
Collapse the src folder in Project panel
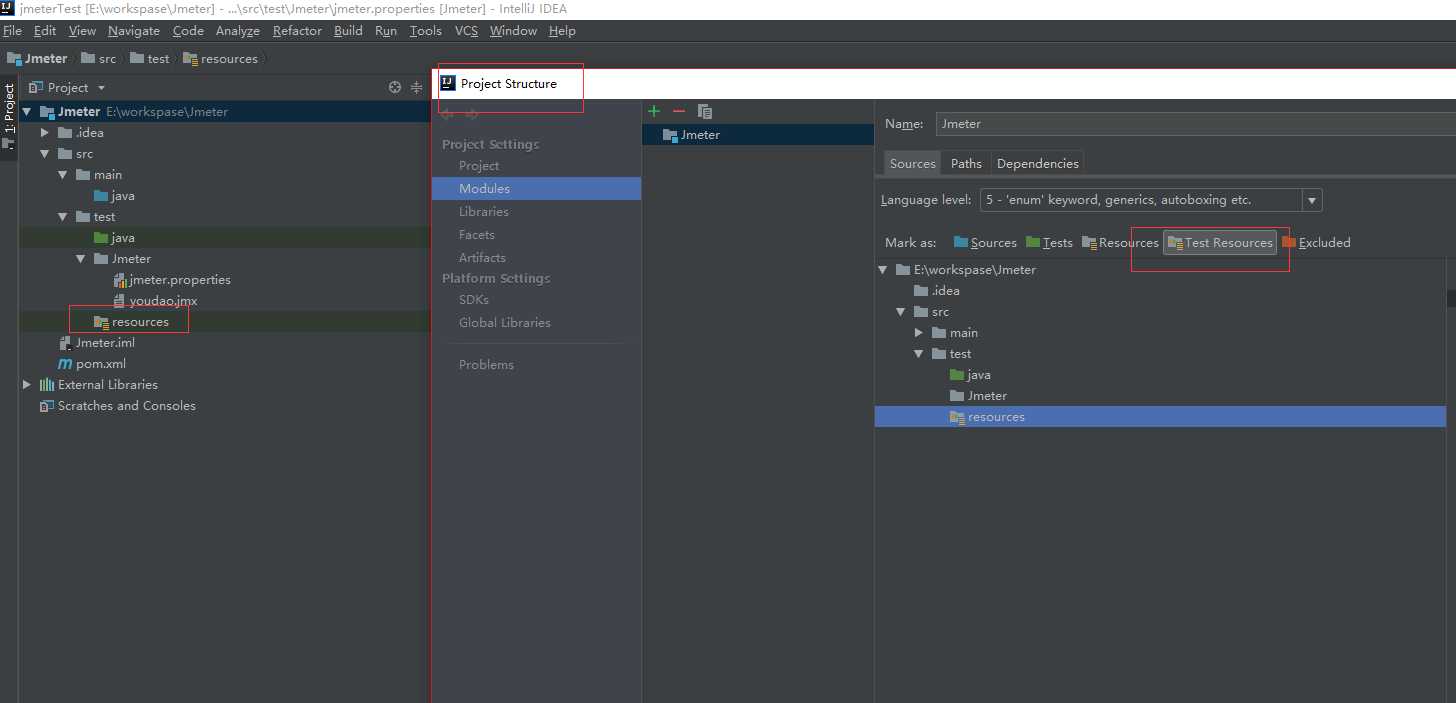[45, 154]
